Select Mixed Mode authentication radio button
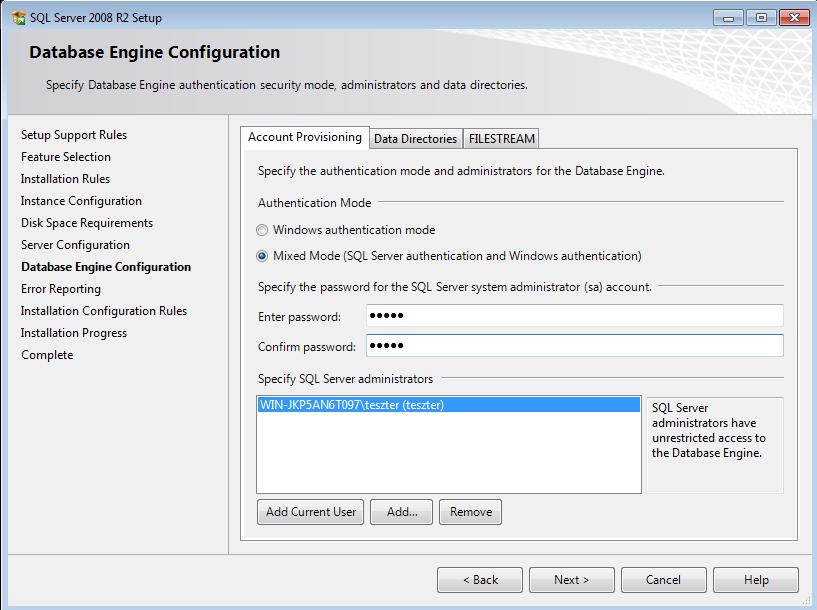817x610 pixels. [262, 256]
